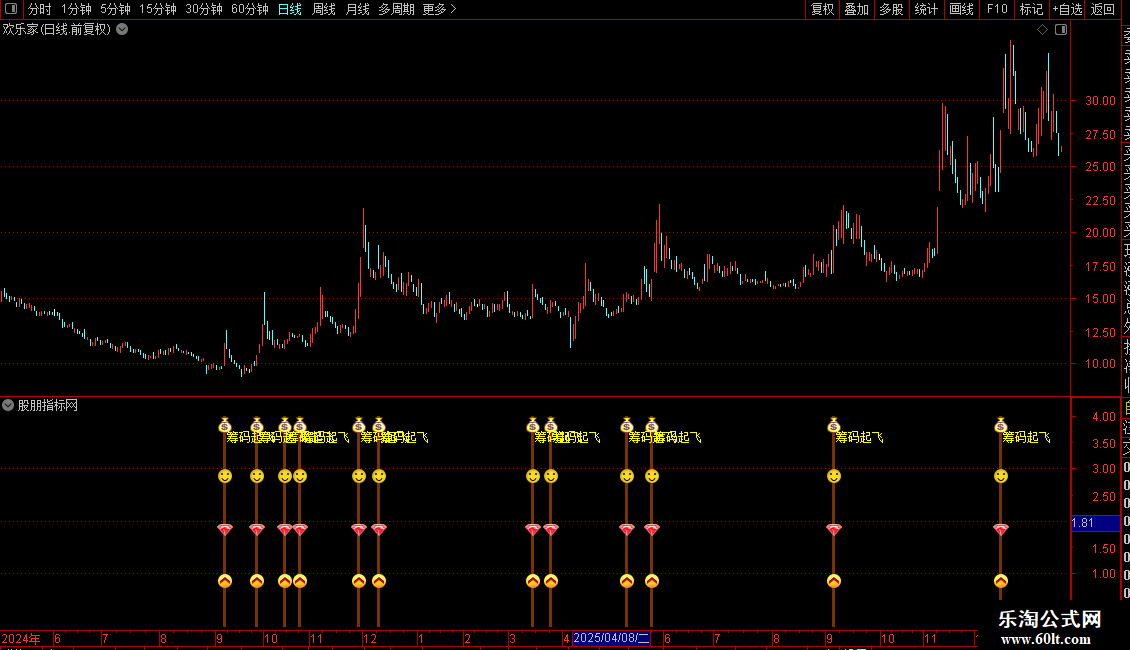Click the 30.00 price axis label
The width and height of the screenshot is (1130, 650).
tap(1100, 101)
